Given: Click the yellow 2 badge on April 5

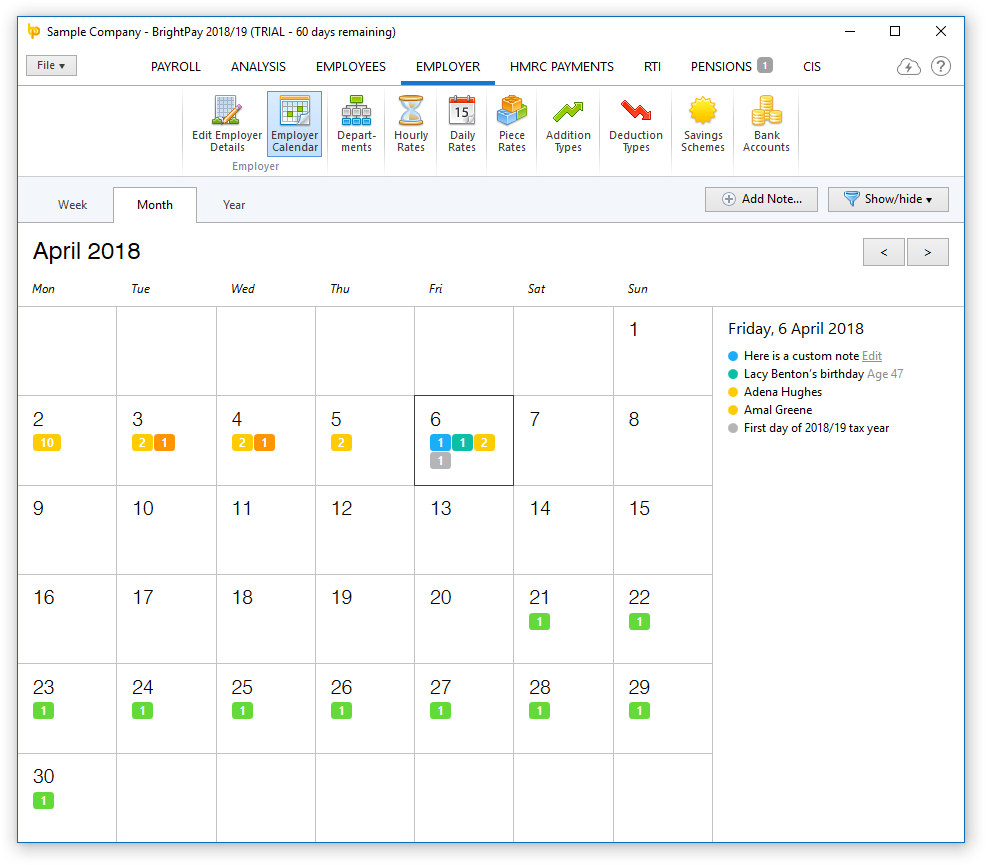Looking at the screenshot, I should [x=341, y=443].
